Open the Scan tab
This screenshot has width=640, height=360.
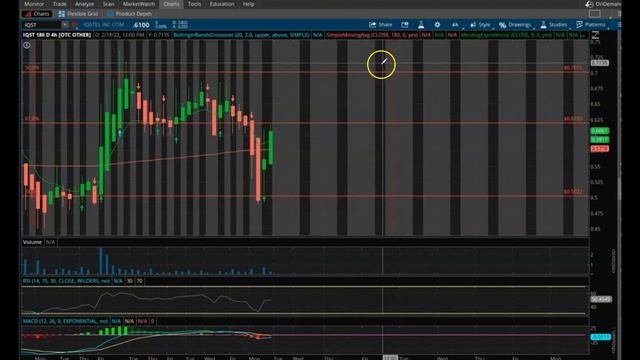[x=109, y=4]
